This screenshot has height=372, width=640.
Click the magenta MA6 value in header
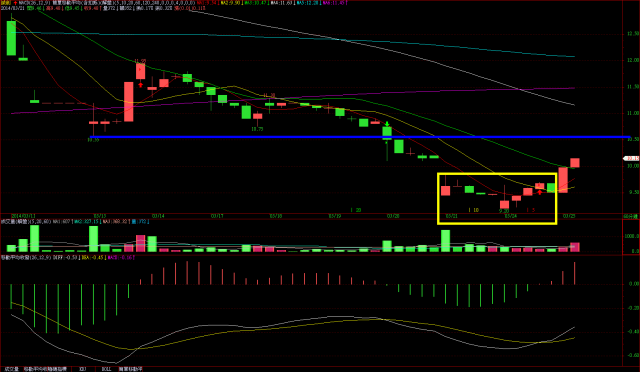click(334, 3)
